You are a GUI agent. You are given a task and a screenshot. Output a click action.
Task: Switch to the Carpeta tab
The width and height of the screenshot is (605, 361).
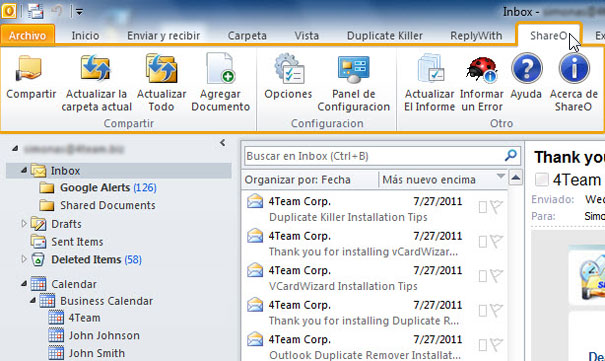247,36
